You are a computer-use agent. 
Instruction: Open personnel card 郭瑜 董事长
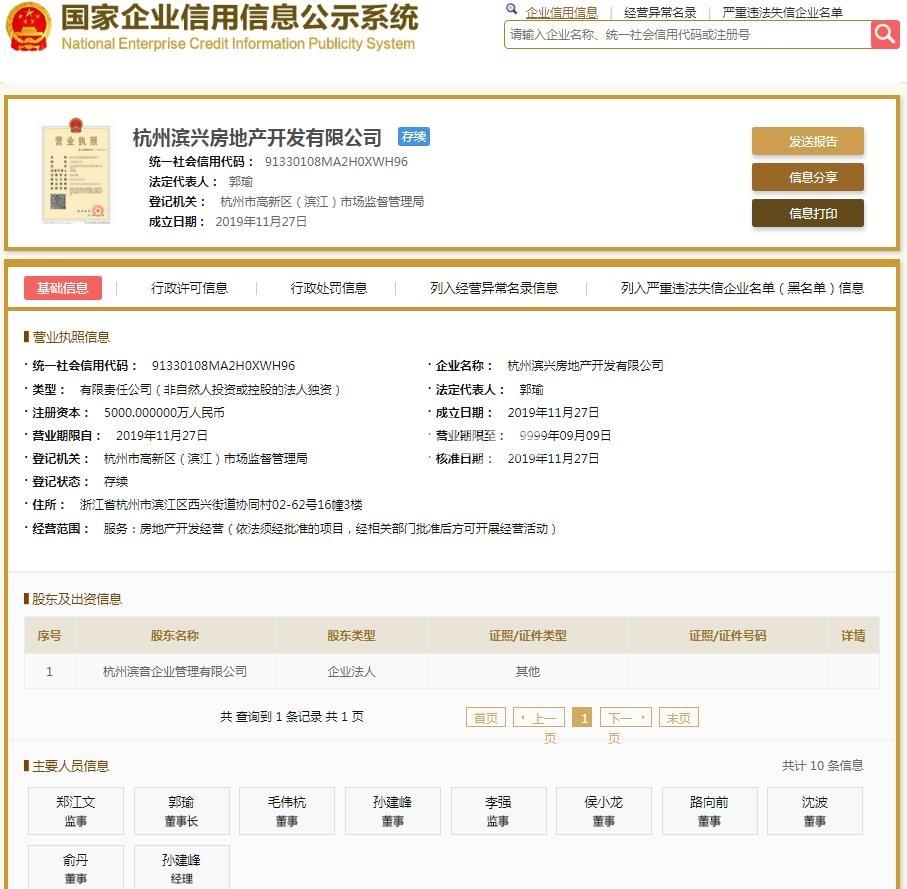182,810
